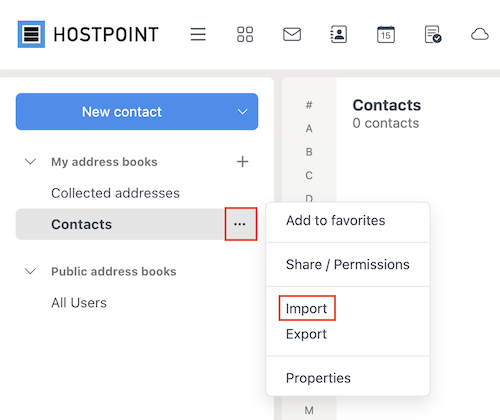Click the Hostpoint logo
The image size is (500, 420).
click(88, 34)
